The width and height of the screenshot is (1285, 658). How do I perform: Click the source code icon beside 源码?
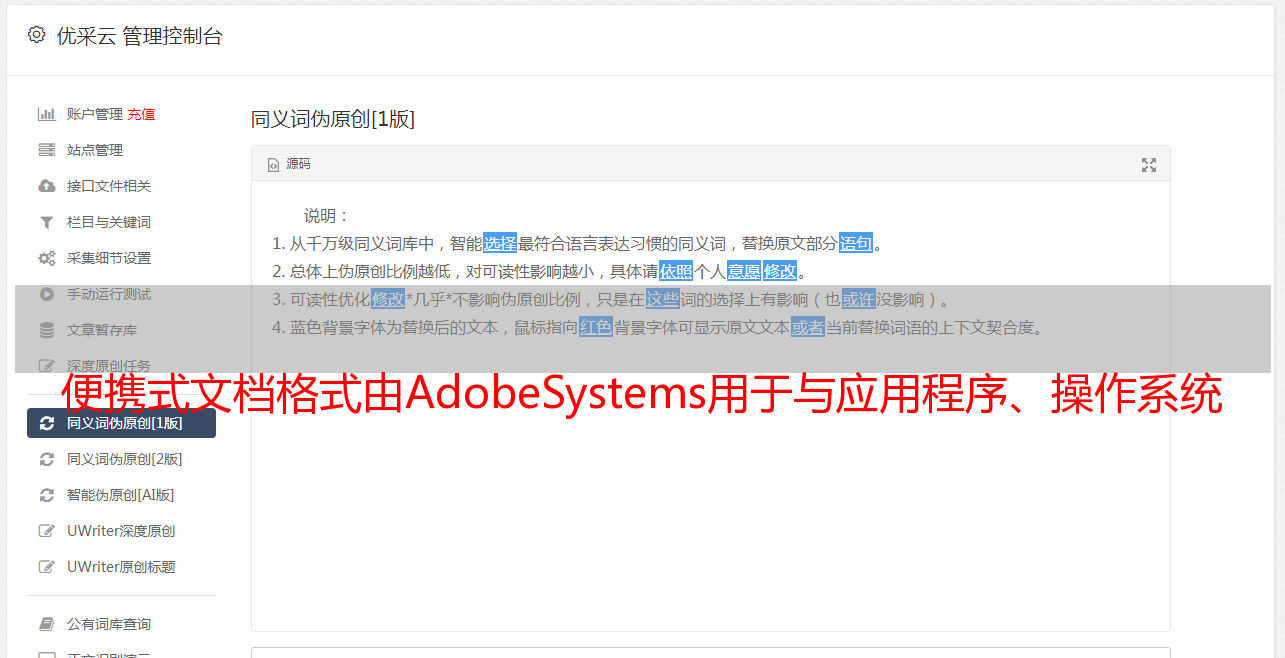[x=273, y=164]
